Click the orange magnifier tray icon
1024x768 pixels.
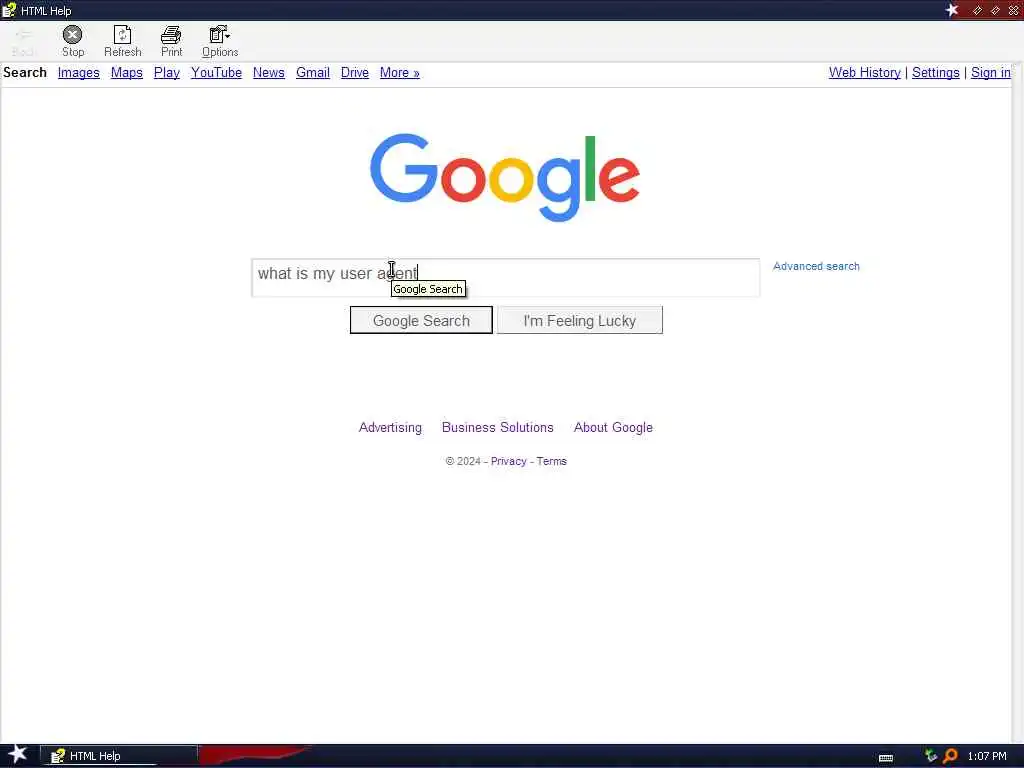950,756
